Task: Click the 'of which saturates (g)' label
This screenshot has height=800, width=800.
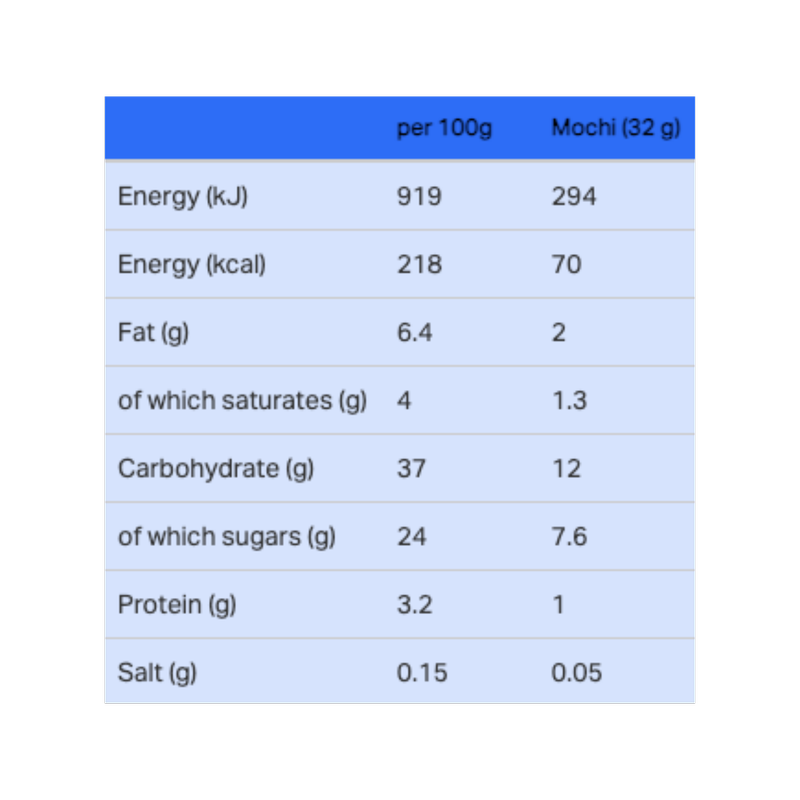Action: click(242, 401)
